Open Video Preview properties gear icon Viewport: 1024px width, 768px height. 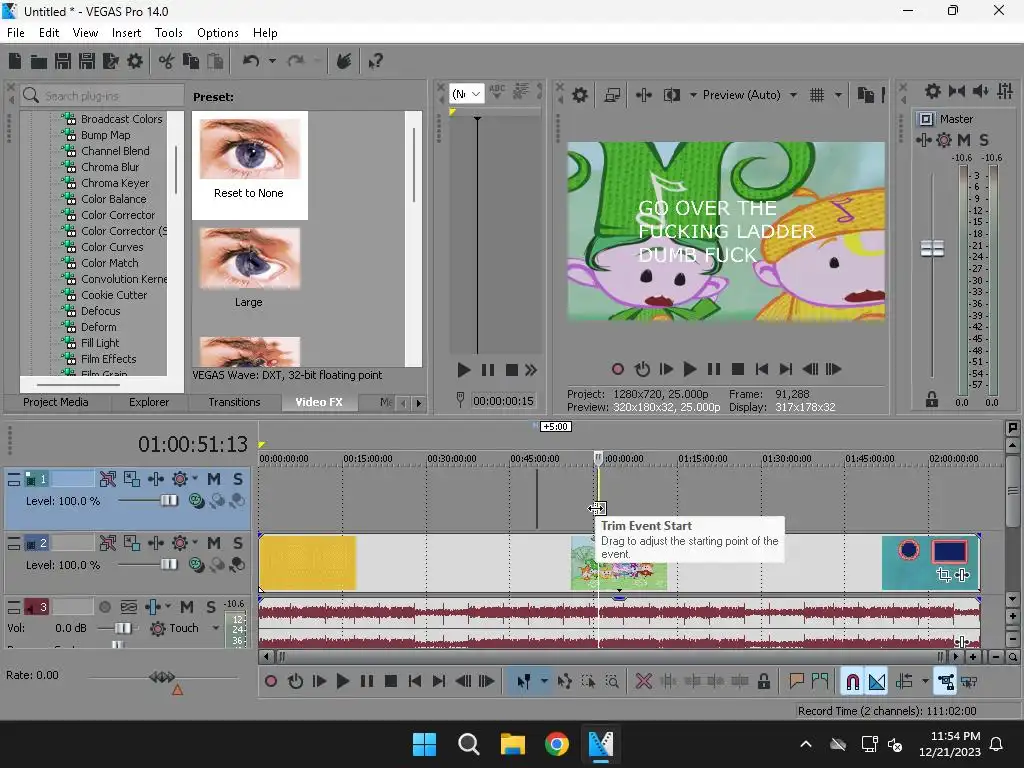579,95
